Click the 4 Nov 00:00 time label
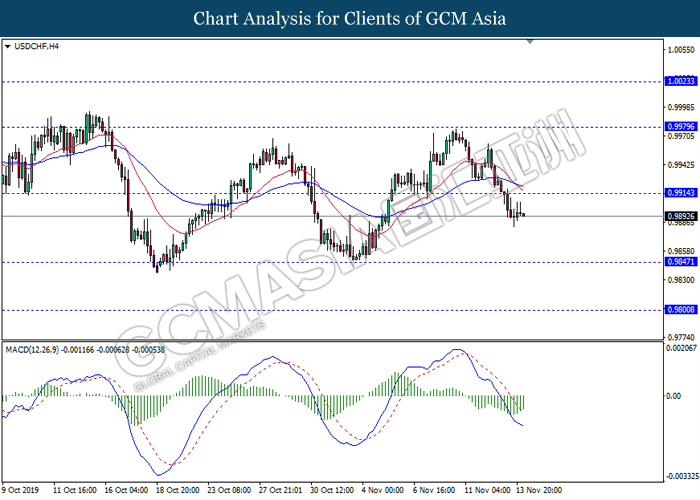The image size is (700, 500). (383, 490)
